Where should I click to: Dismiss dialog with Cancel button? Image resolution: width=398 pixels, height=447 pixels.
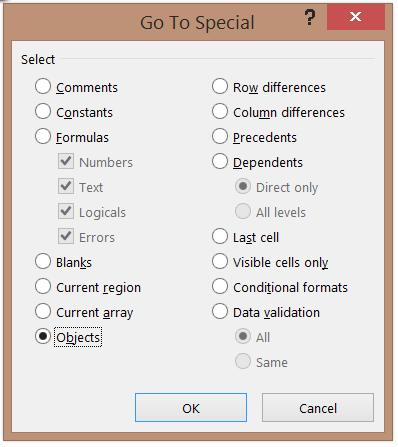pyautogui.click(x=318, y=408)
